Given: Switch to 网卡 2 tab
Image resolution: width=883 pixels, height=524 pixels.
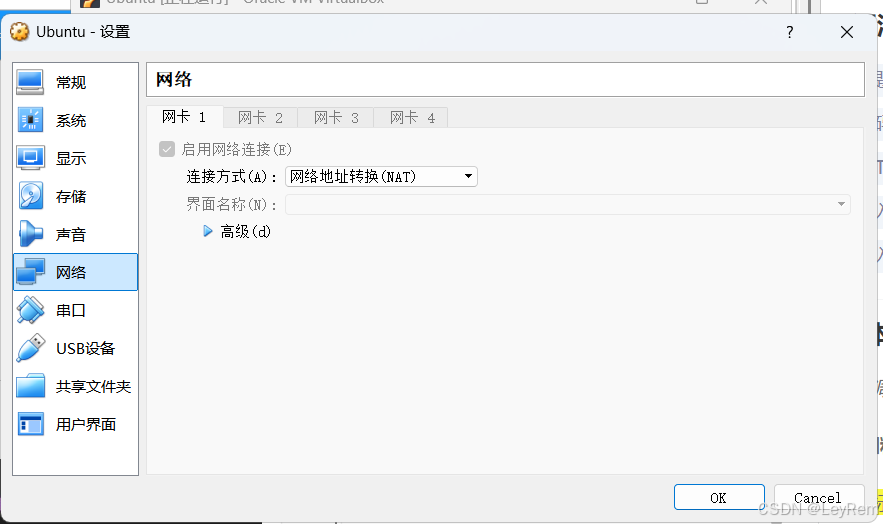Looking at the screenshot, I should [260, 118].
